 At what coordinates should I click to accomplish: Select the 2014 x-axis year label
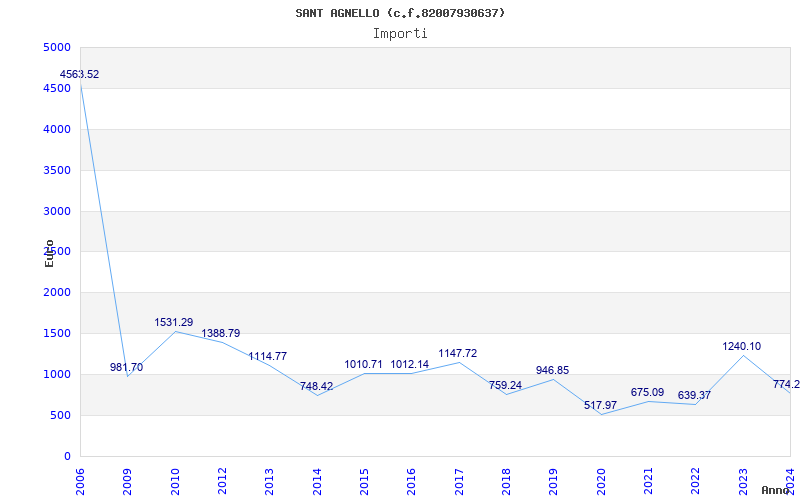click(x=317, y=481)
